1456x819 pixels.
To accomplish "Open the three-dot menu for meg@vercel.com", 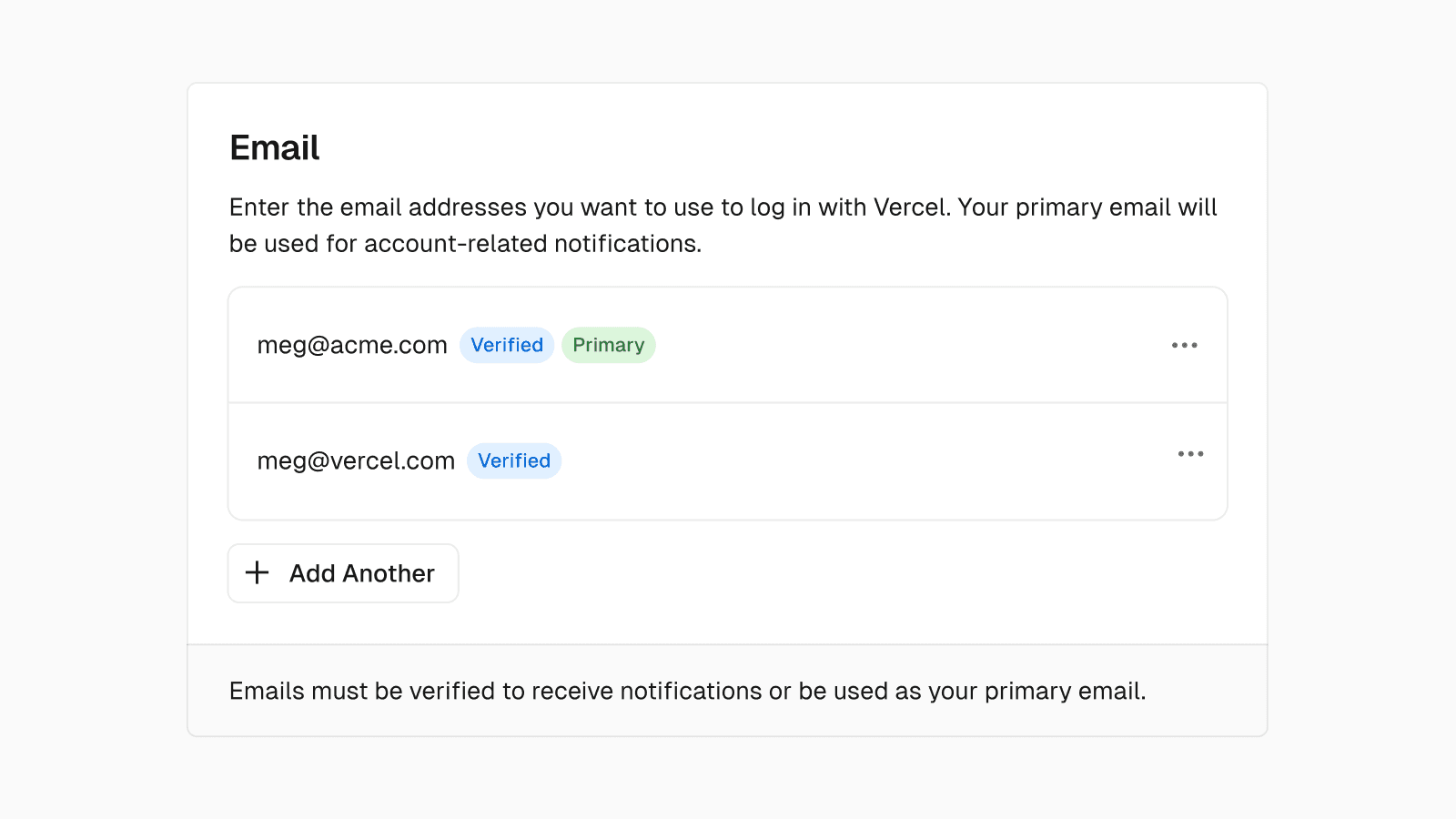I will coord(1190,453).
